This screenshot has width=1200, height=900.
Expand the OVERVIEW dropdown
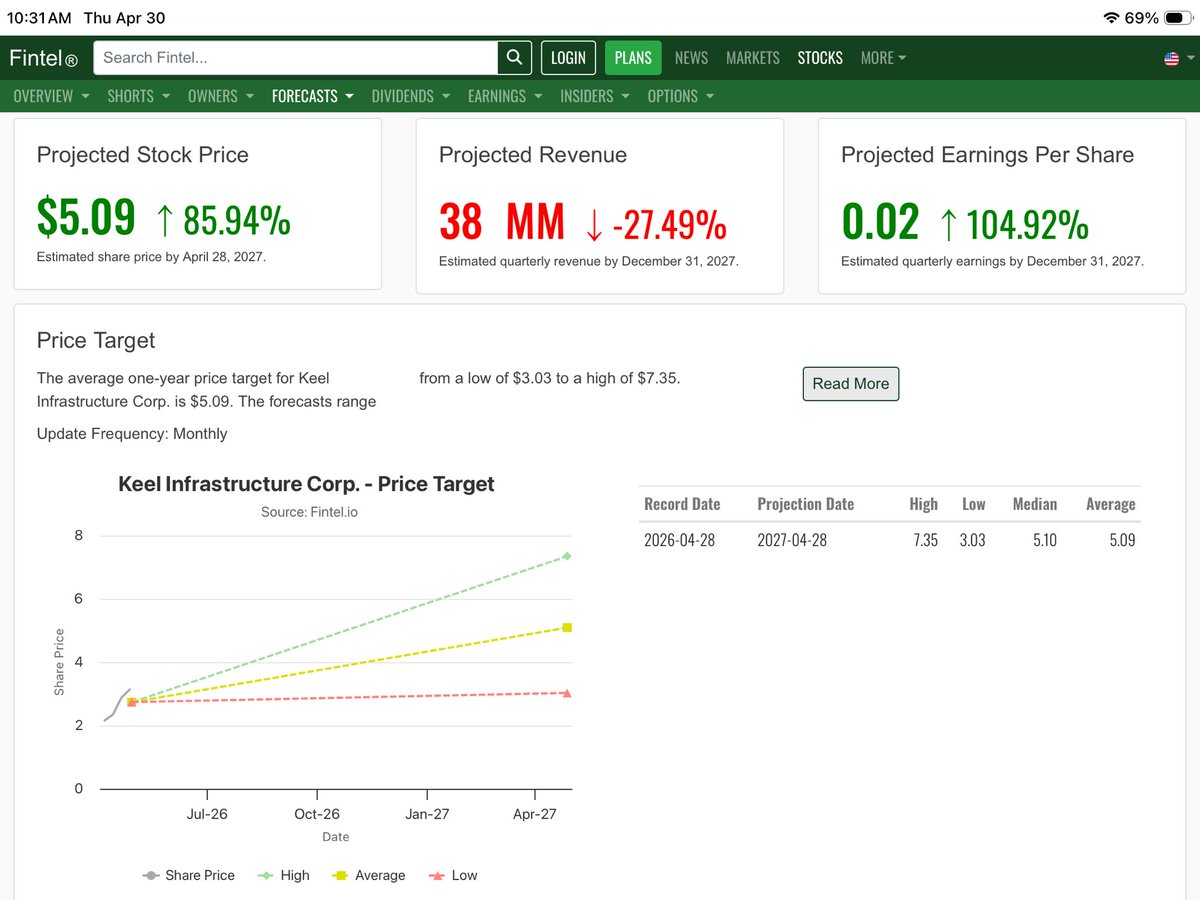click(x=51, y=96)
